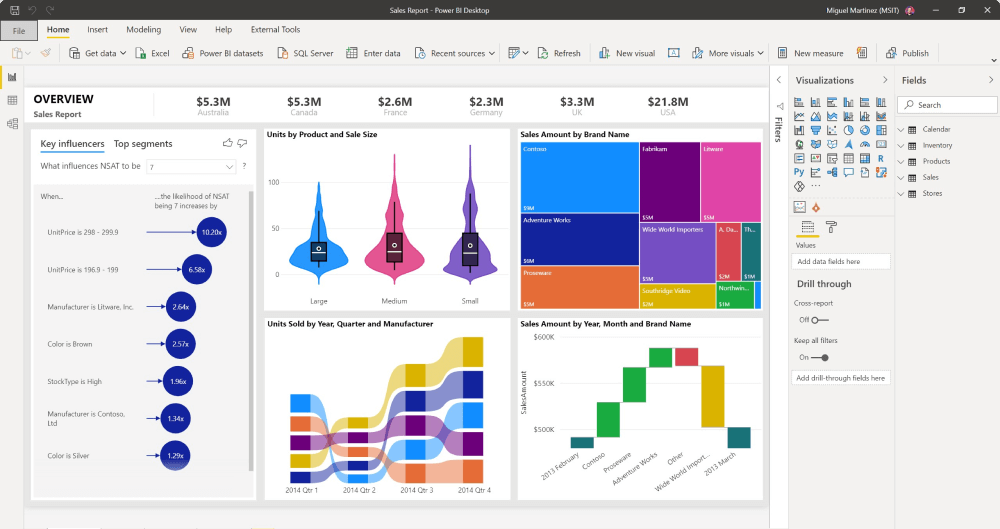Open the Help ribbon tab

[224, 29]
